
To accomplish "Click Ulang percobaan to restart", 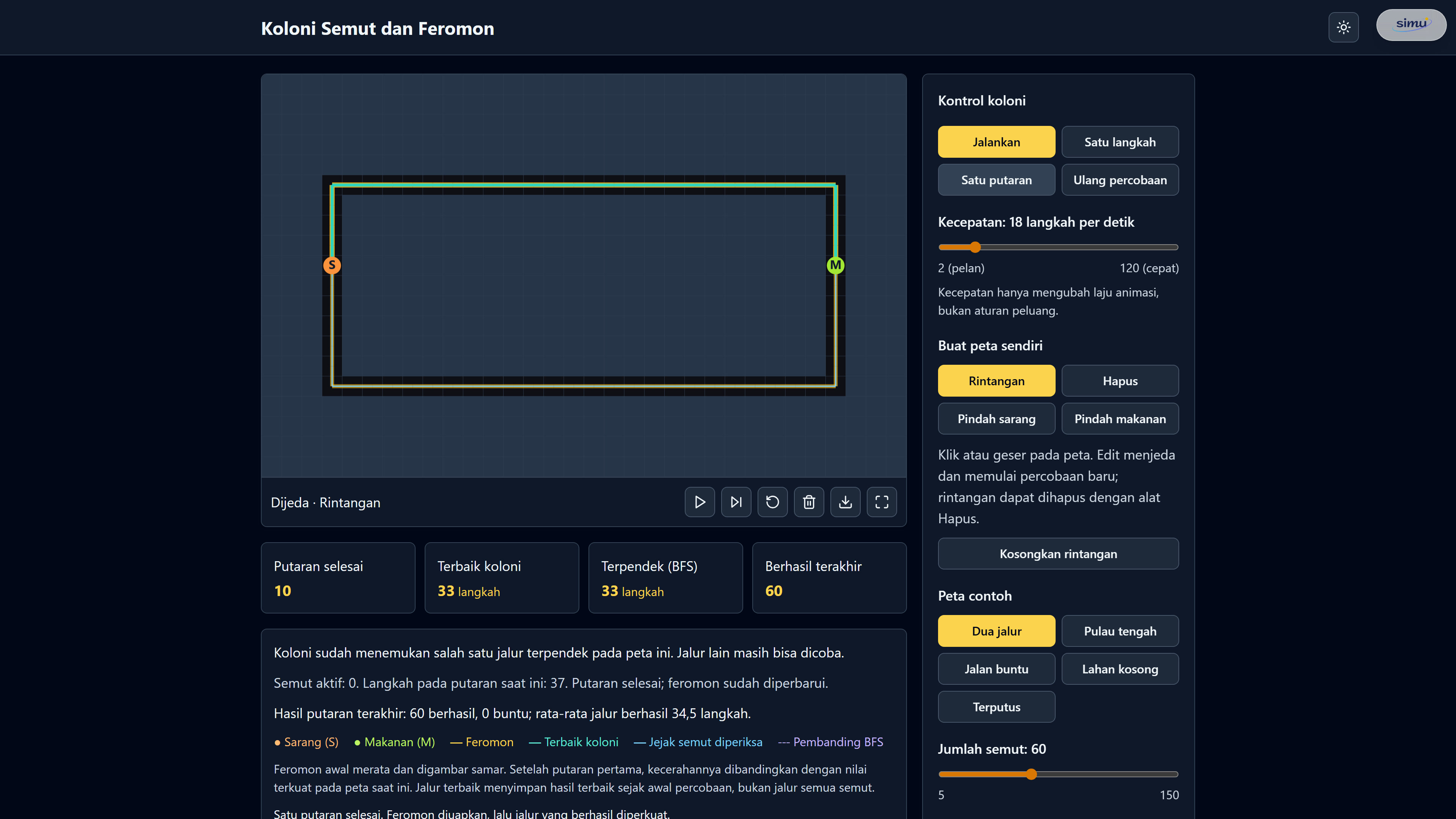I will 1120,180.
